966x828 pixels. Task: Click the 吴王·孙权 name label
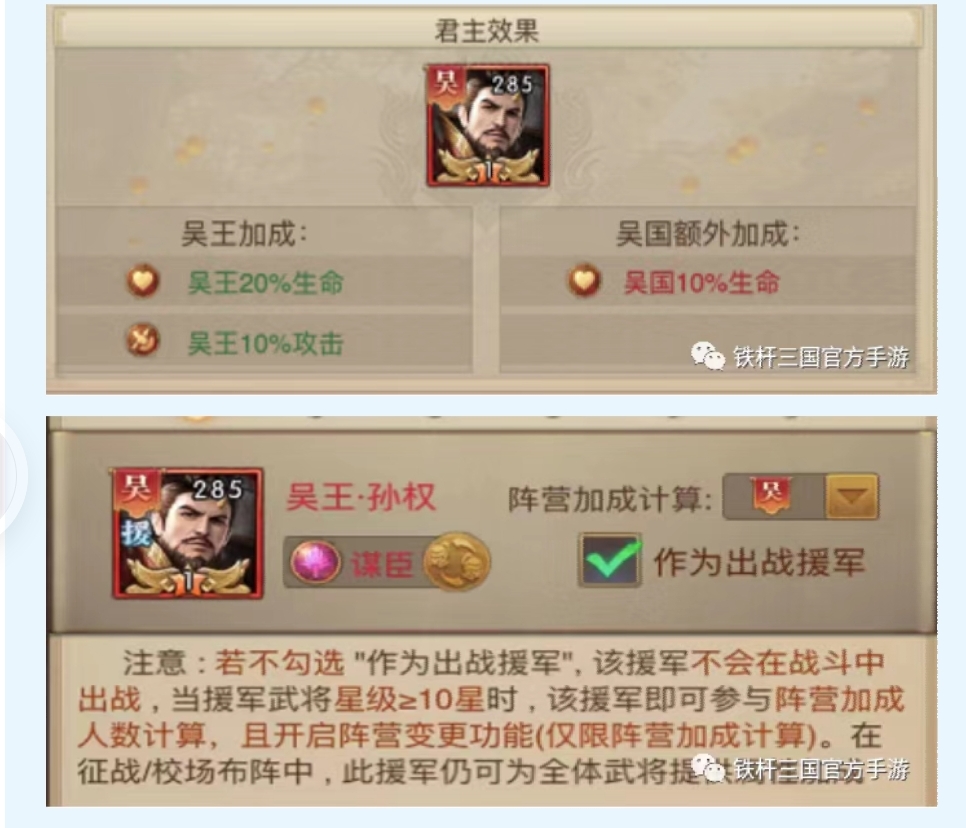[362, 497]
